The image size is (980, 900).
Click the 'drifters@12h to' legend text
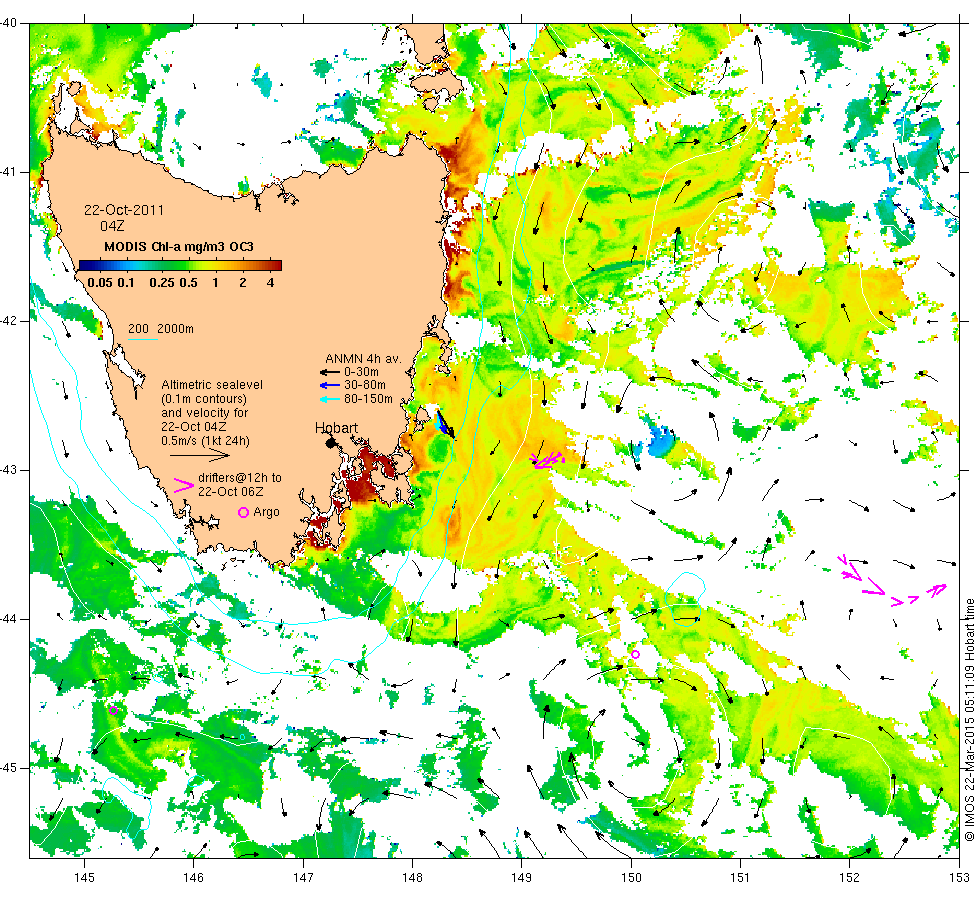pyautogui.click(x=240, y=478)
